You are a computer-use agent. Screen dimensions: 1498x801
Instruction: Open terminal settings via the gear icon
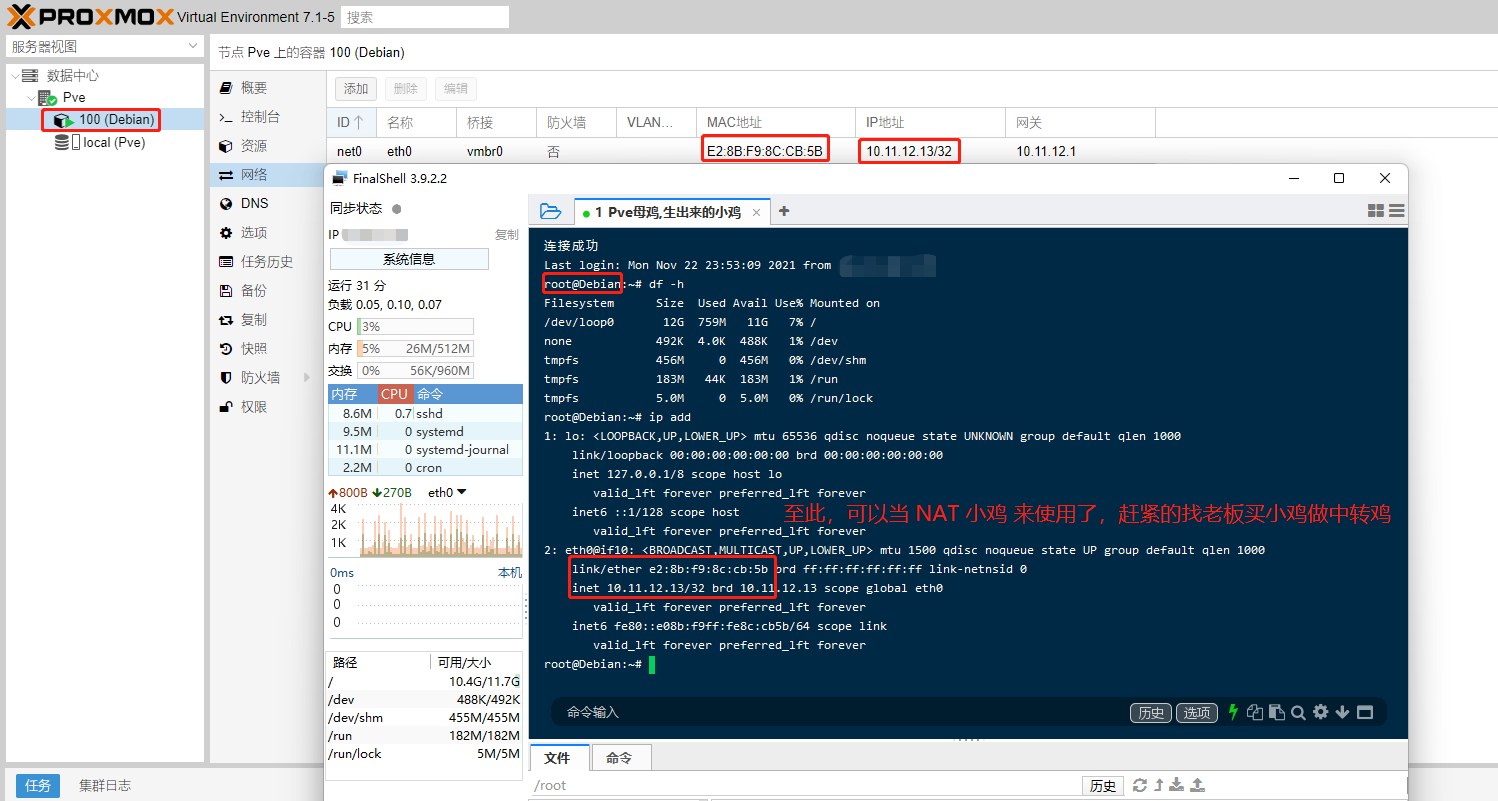click(x=1321, y=712)
